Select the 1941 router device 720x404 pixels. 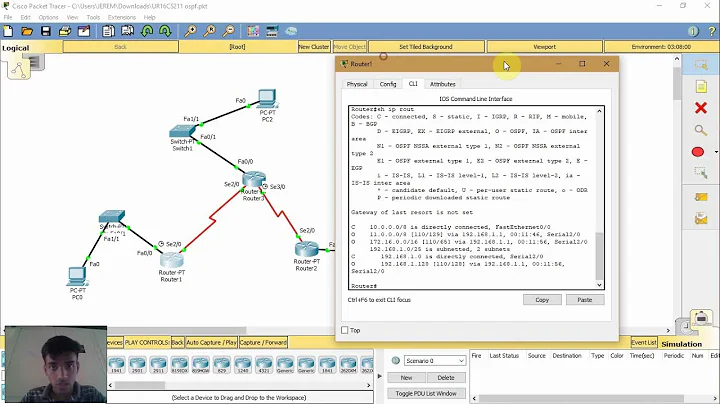tap(117, 365)
